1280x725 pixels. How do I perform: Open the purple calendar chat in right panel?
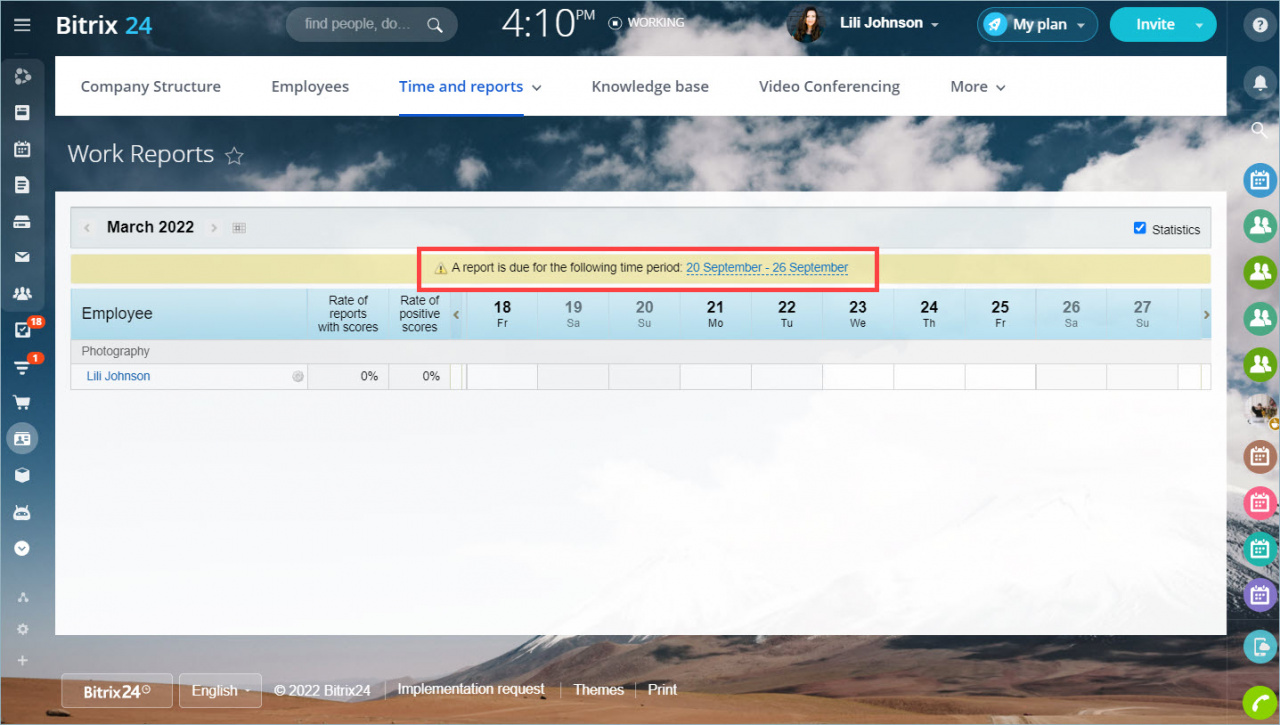coord(1260,595)
